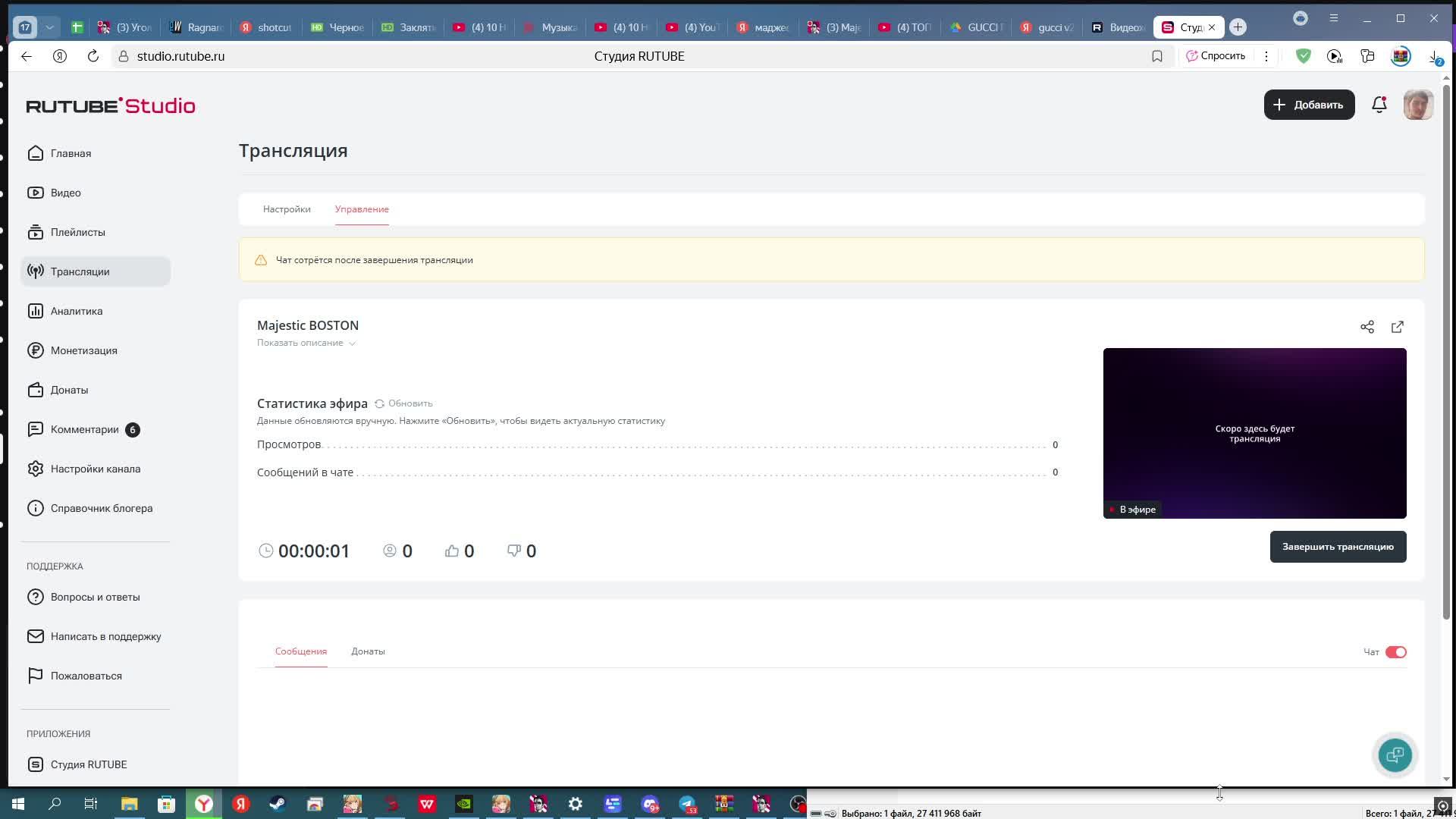The width and height of the screenshot is (1456, 819).
Task: Open the browser tab list dropdown arrow
Action: (49, 27)
